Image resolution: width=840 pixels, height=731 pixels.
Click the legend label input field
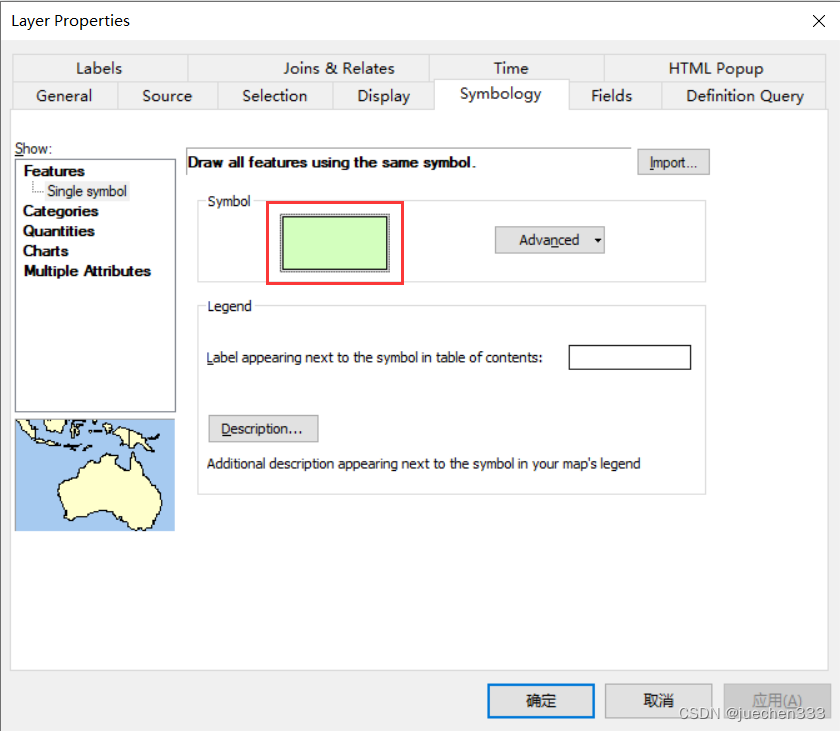(629, 357)
